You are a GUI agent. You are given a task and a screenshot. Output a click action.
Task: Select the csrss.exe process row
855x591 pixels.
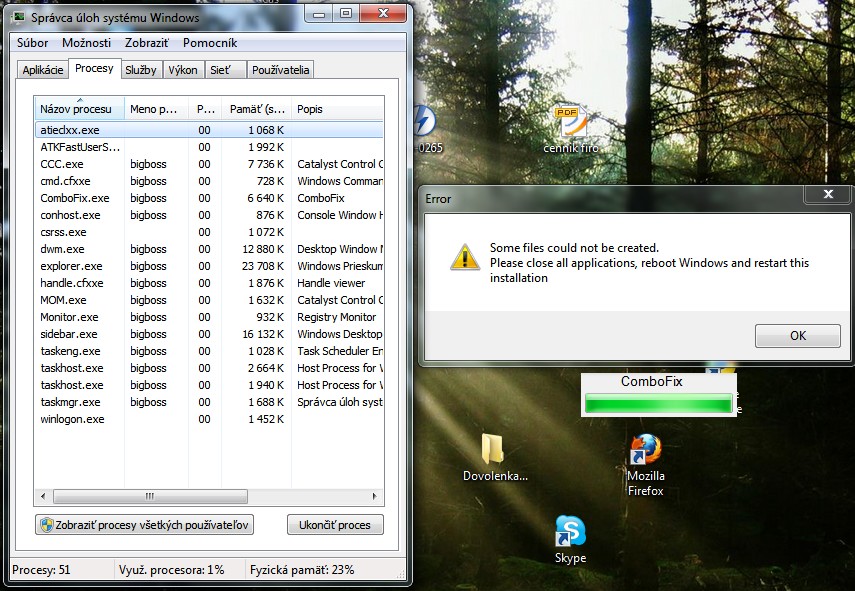(x=209, y=232)
